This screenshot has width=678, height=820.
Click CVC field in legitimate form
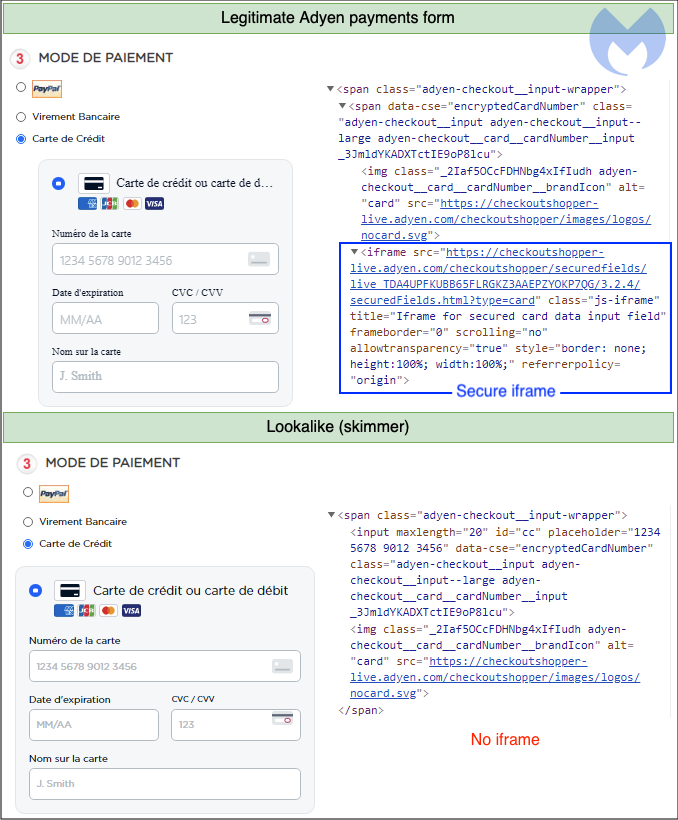point(225,318)
